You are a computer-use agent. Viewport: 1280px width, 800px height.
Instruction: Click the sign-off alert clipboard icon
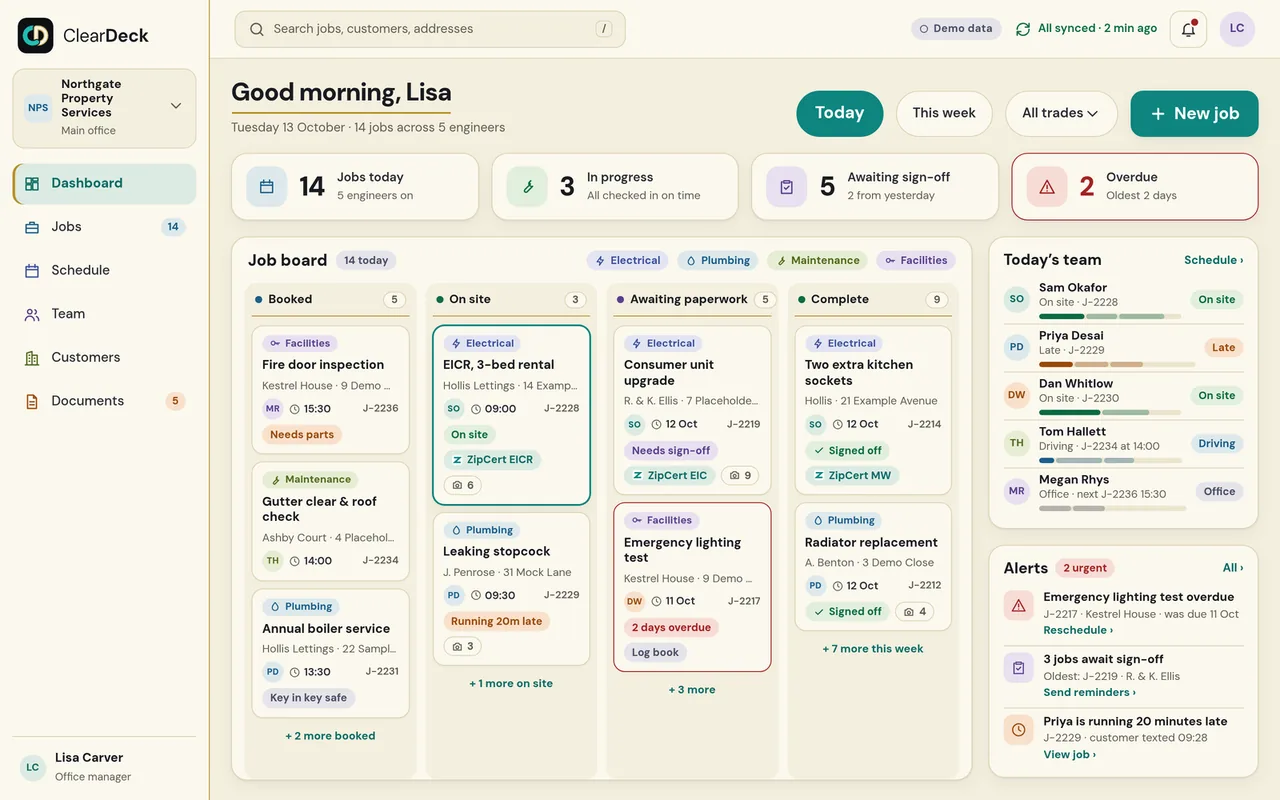(1019, 667)
